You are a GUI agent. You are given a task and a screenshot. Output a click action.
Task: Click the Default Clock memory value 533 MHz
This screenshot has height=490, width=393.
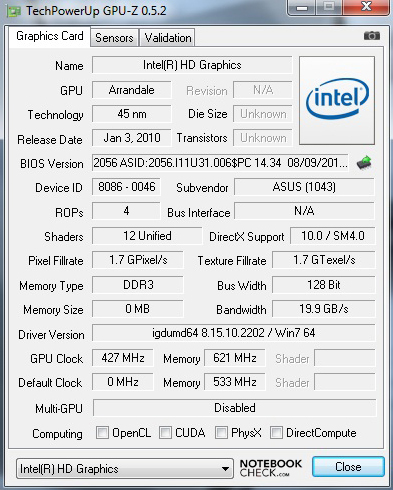click(x=235, y=382)
